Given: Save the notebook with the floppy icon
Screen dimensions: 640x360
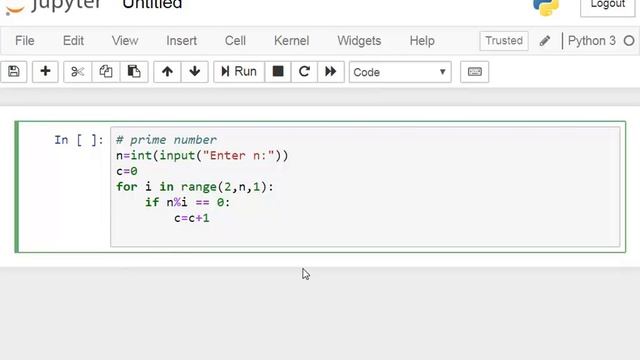Looking at the screenshot, I should point(13,72).
